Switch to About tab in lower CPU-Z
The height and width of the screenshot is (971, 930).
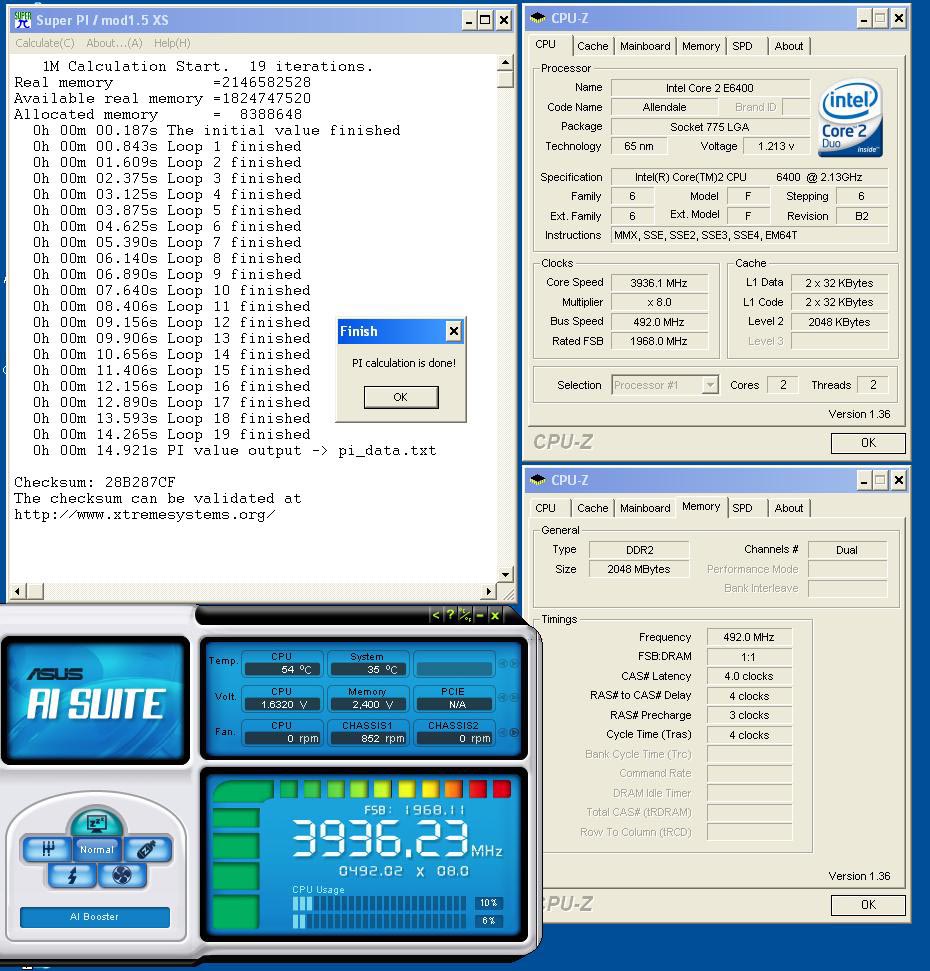pyautogui.click(x=789, y=508)
